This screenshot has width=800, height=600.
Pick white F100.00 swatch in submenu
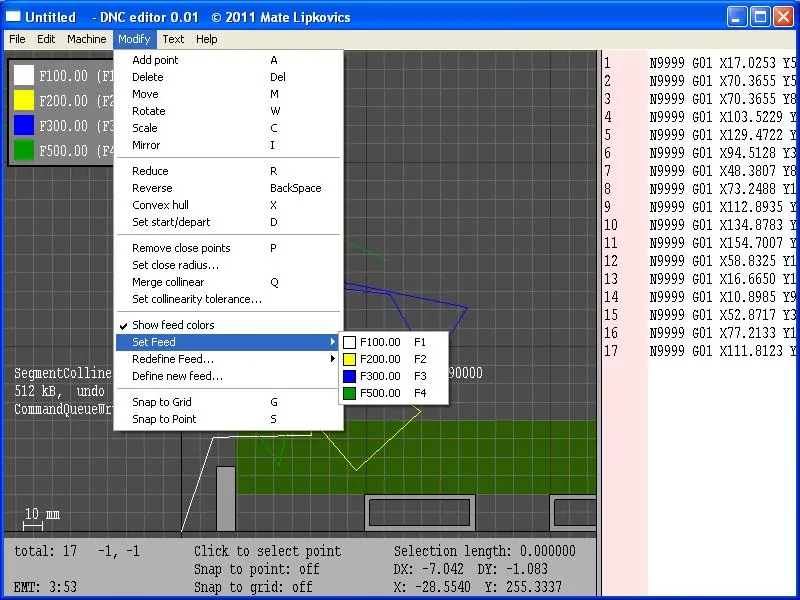349,342
